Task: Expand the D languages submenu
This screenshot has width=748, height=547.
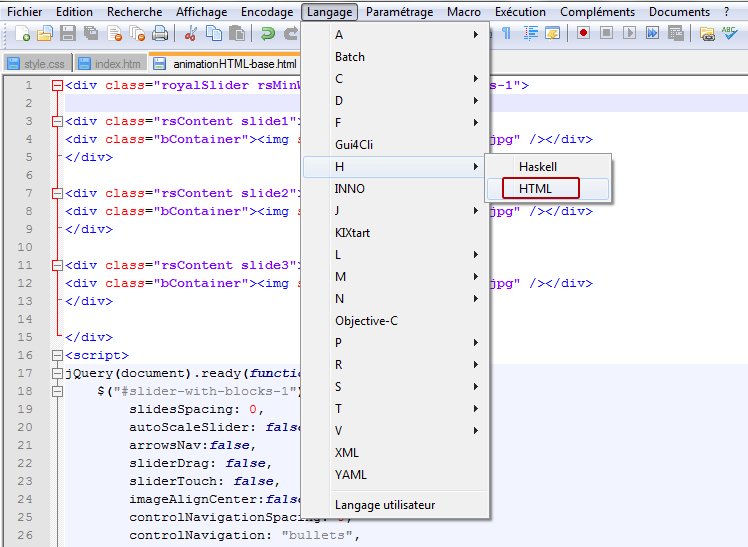Action: (395, 101)
